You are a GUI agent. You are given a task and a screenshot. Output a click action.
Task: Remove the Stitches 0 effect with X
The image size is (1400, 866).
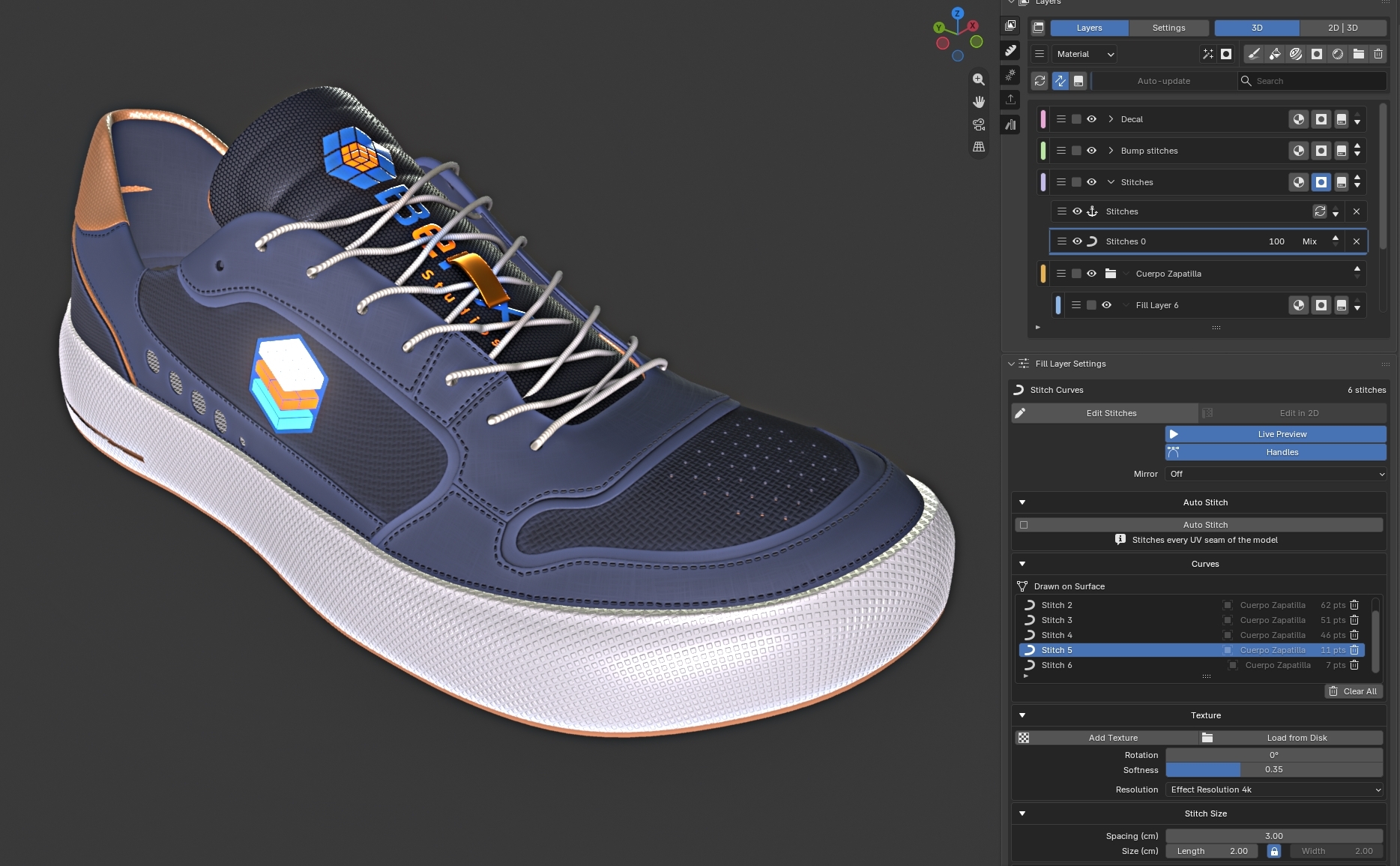(1357, 241)
